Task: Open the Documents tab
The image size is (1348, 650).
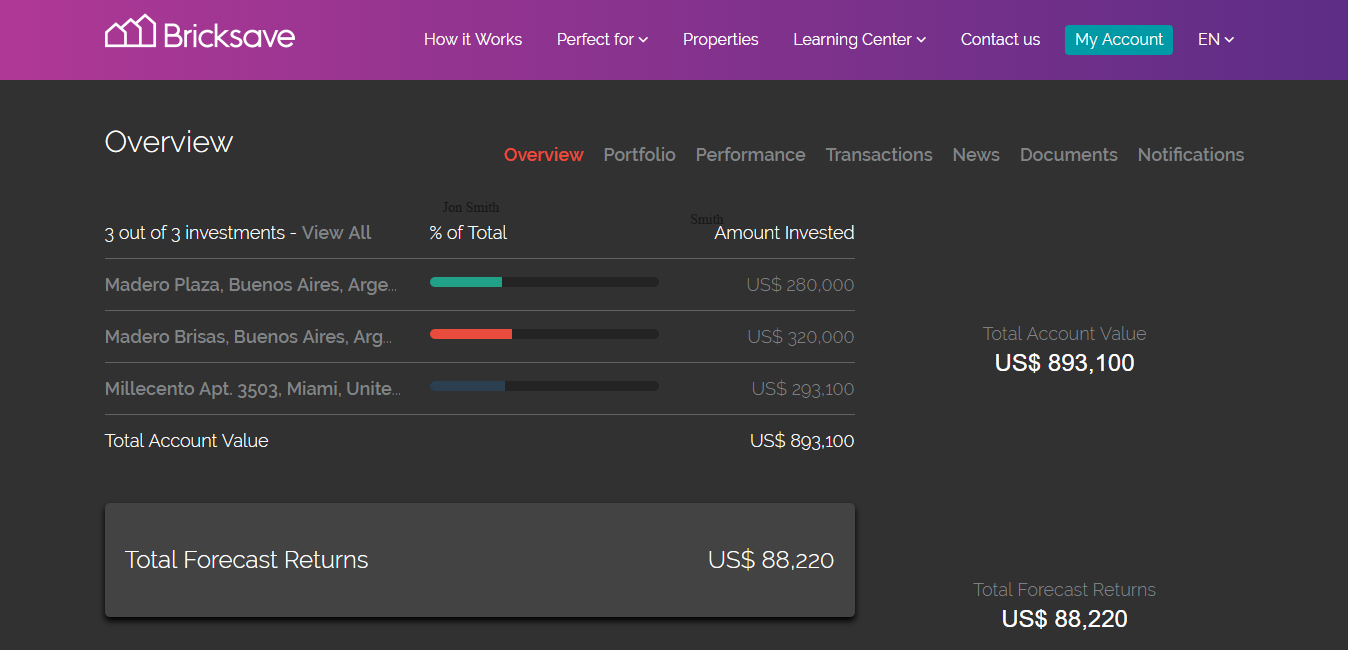Action: [x=1068, y=155]
